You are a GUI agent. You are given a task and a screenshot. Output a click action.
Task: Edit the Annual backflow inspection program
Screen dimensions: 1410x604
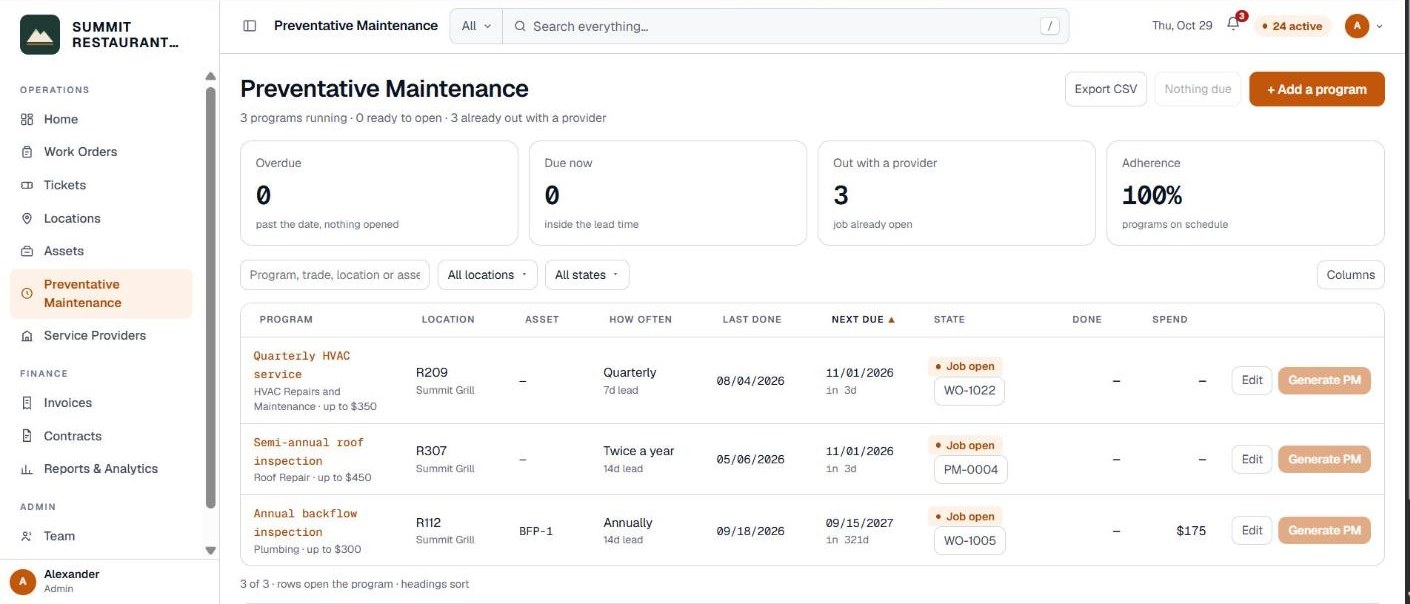(x=1252, y=530)
